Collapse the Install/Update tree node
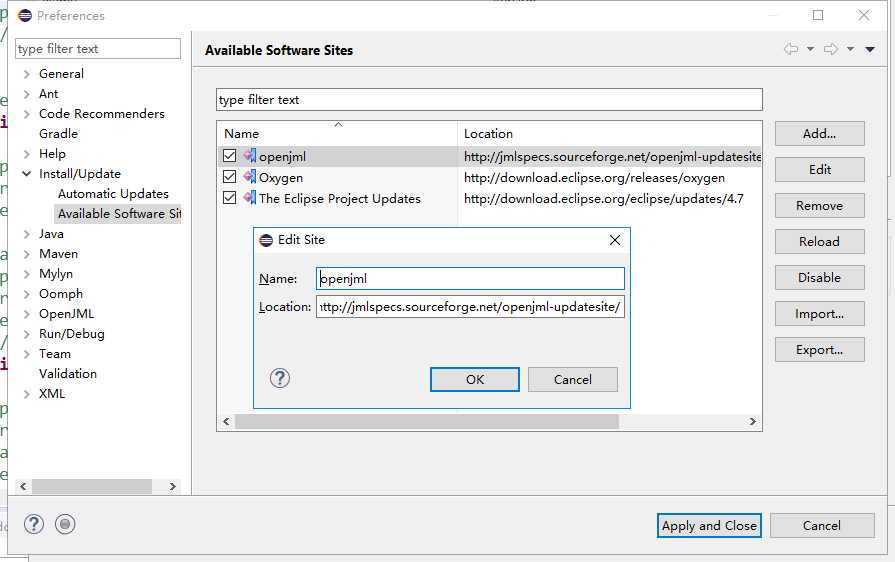 tap(26, 173)
